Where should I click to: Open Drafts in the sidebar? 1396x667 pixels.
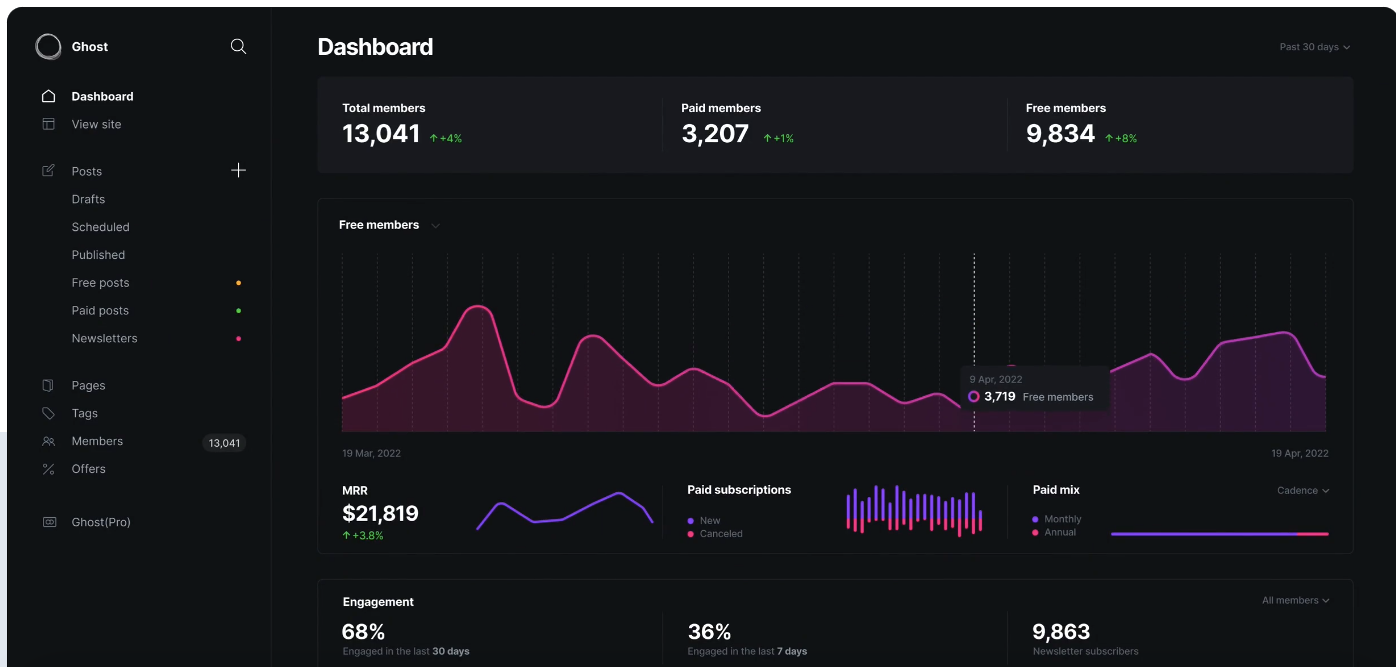(x=88, y=199)
